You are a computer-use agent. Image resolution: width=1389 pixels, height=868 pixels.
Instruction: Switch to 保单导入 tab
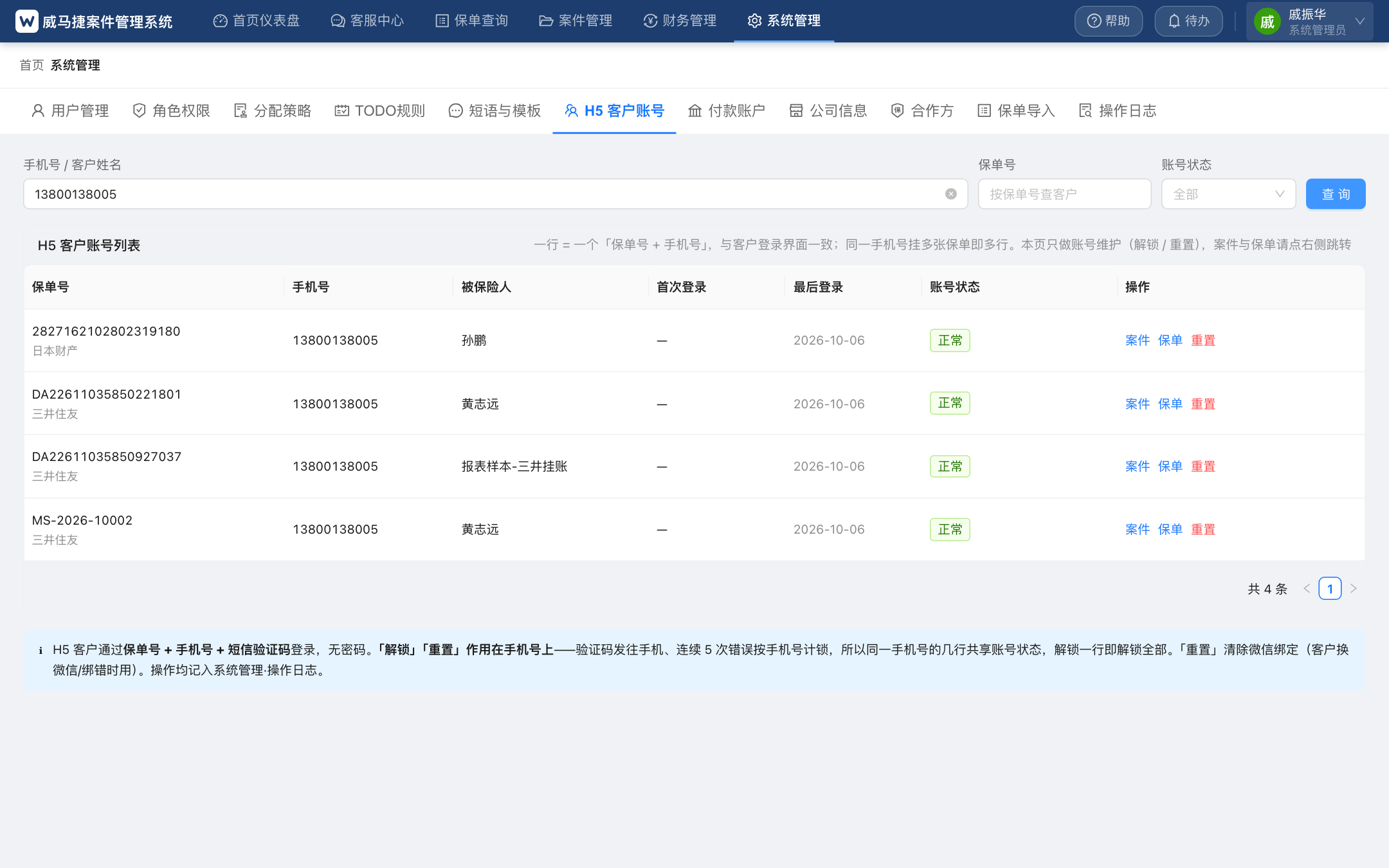1016,111
